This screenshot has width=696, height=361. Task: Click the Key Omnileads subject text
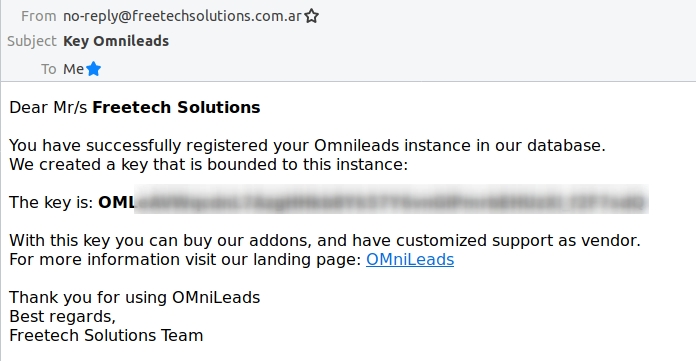tap(116, 41)
